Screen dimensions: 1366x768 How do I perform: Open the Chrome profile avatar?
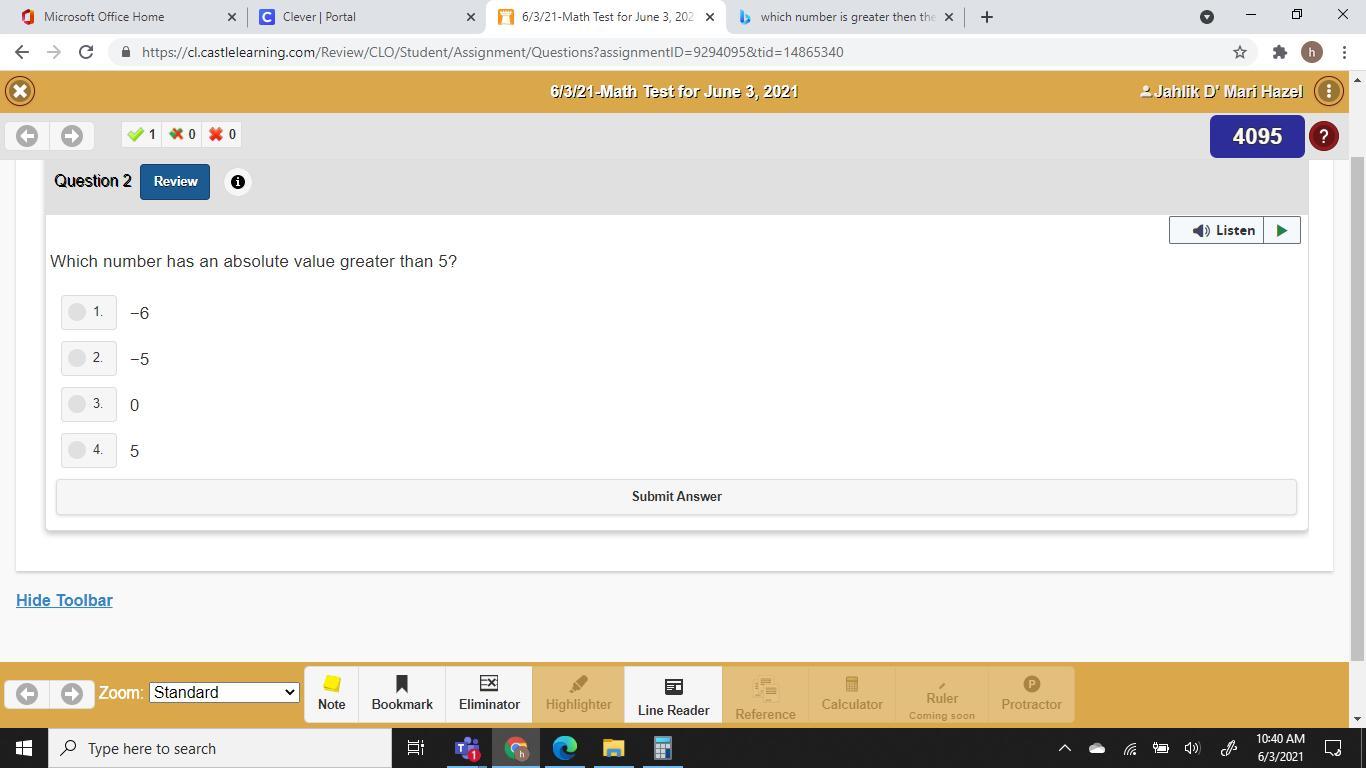click(x=1312, y=52)
